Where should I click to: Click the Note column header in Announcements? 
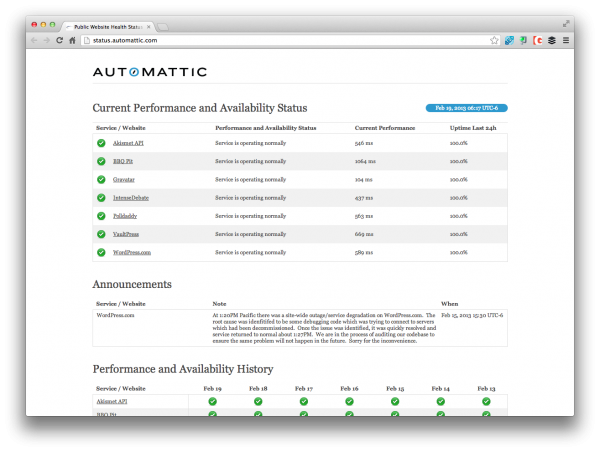click(219, 304)
